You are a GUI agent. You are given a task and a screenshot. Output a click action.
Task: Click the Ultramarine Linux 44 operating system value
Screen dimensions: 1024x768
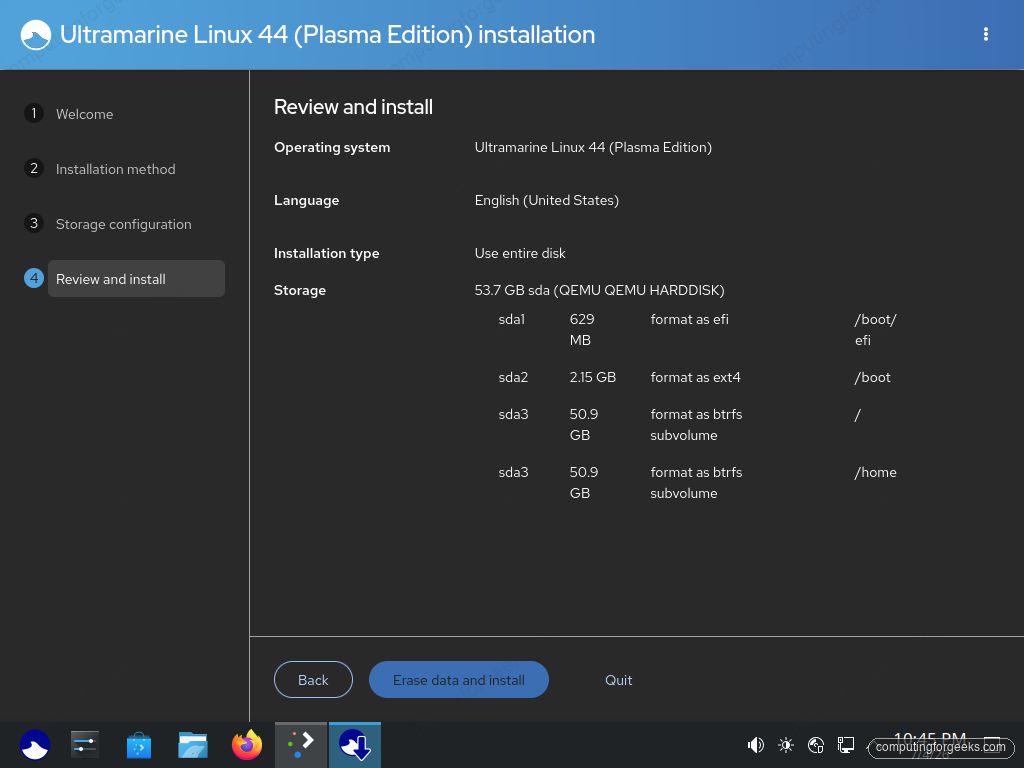pos(593,148)
